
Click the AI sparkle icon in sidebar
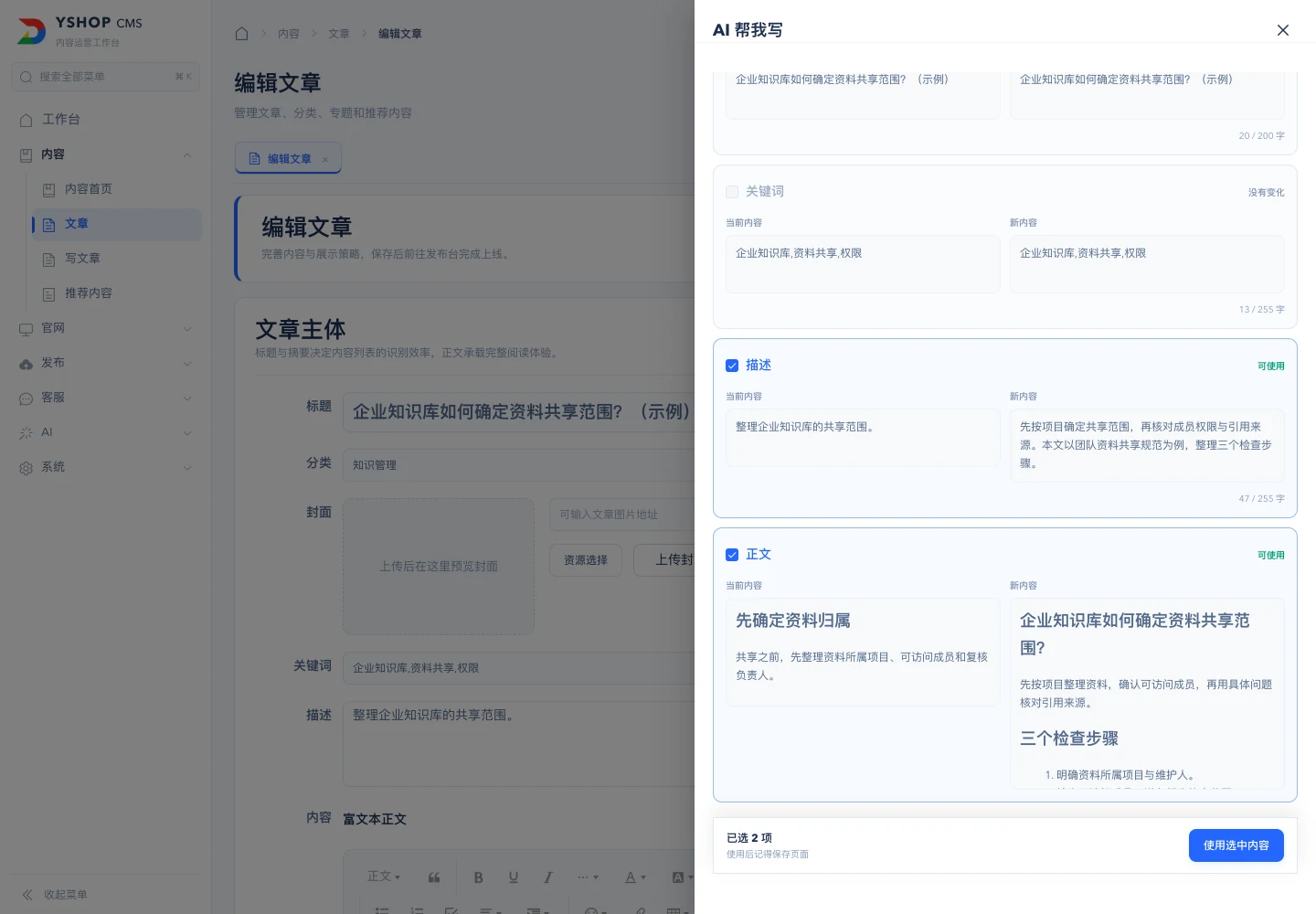tap(26, 433)
